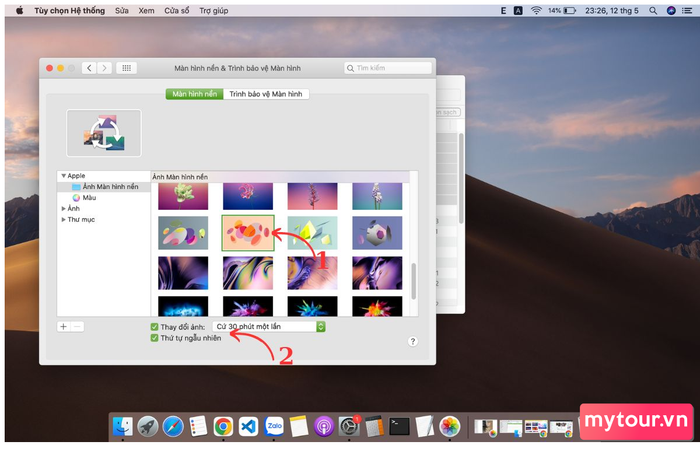Click the 'Tìm kiếm' search field

click(x=388, y=68)
